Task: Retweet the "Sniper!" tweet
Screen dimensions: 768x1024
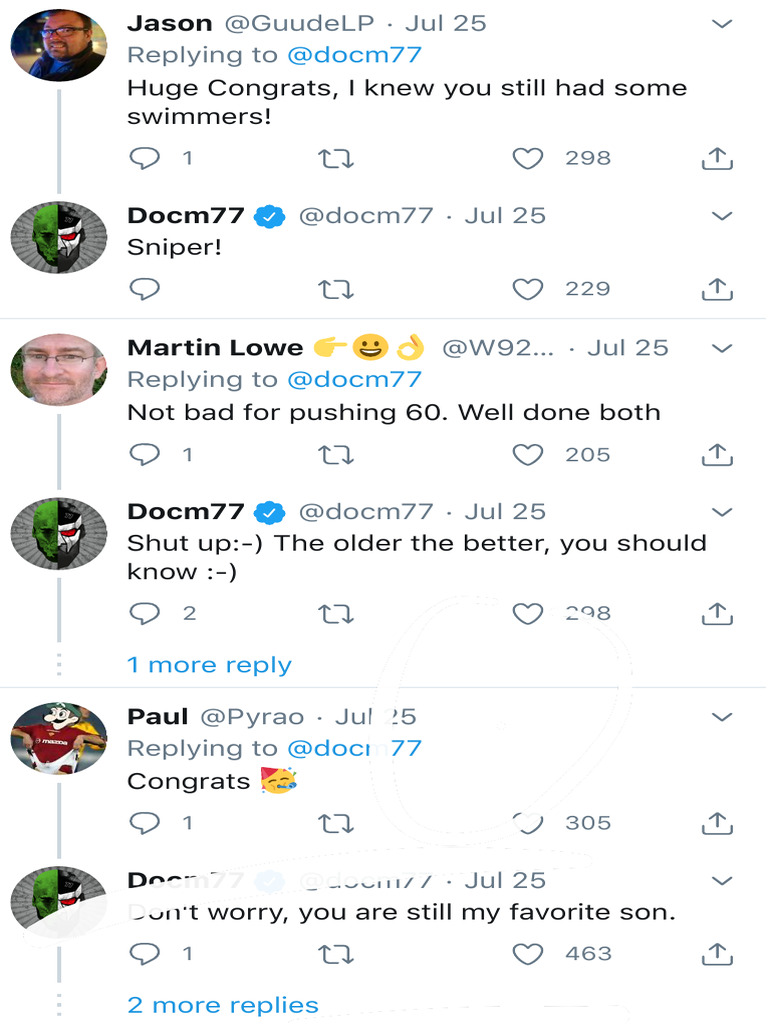Action: (335, 289)
